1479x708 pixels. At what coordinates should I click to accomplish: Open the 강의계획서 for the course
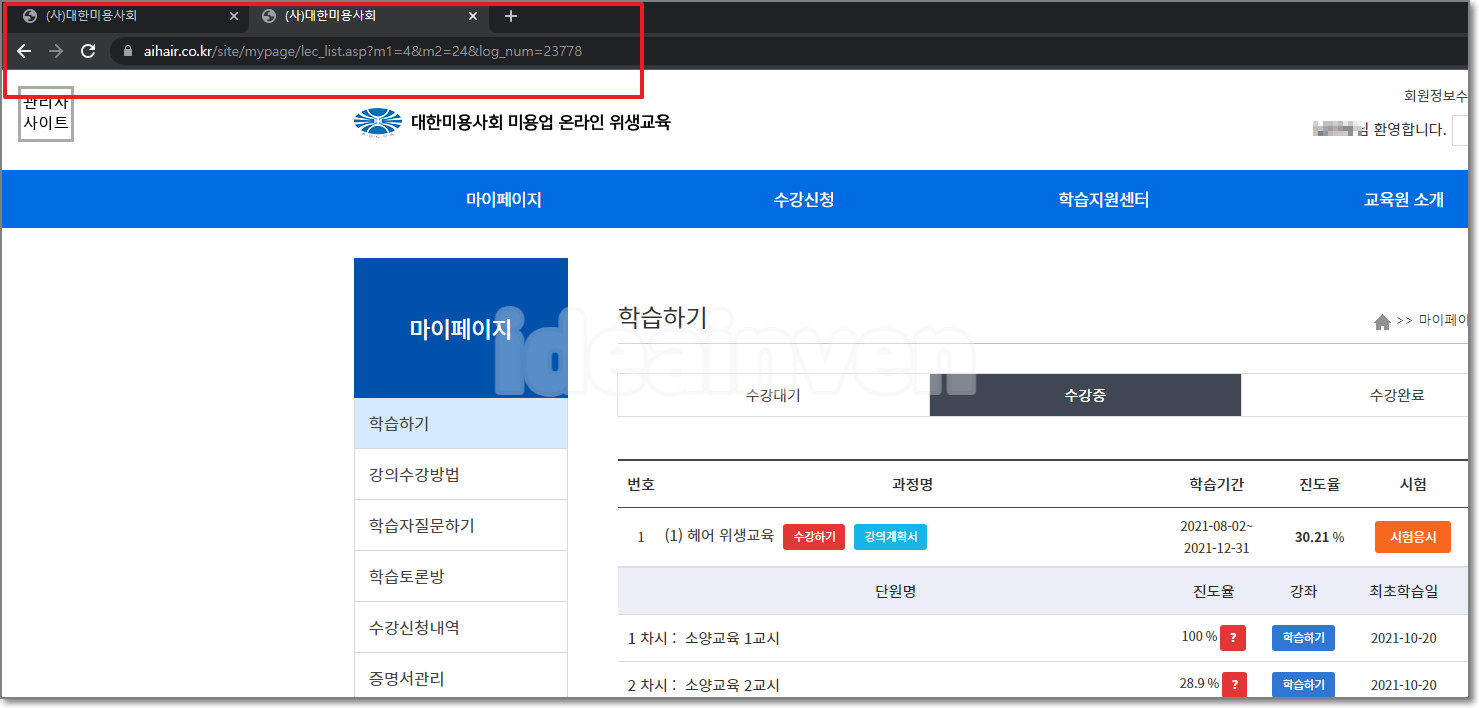tap(890, 536)
